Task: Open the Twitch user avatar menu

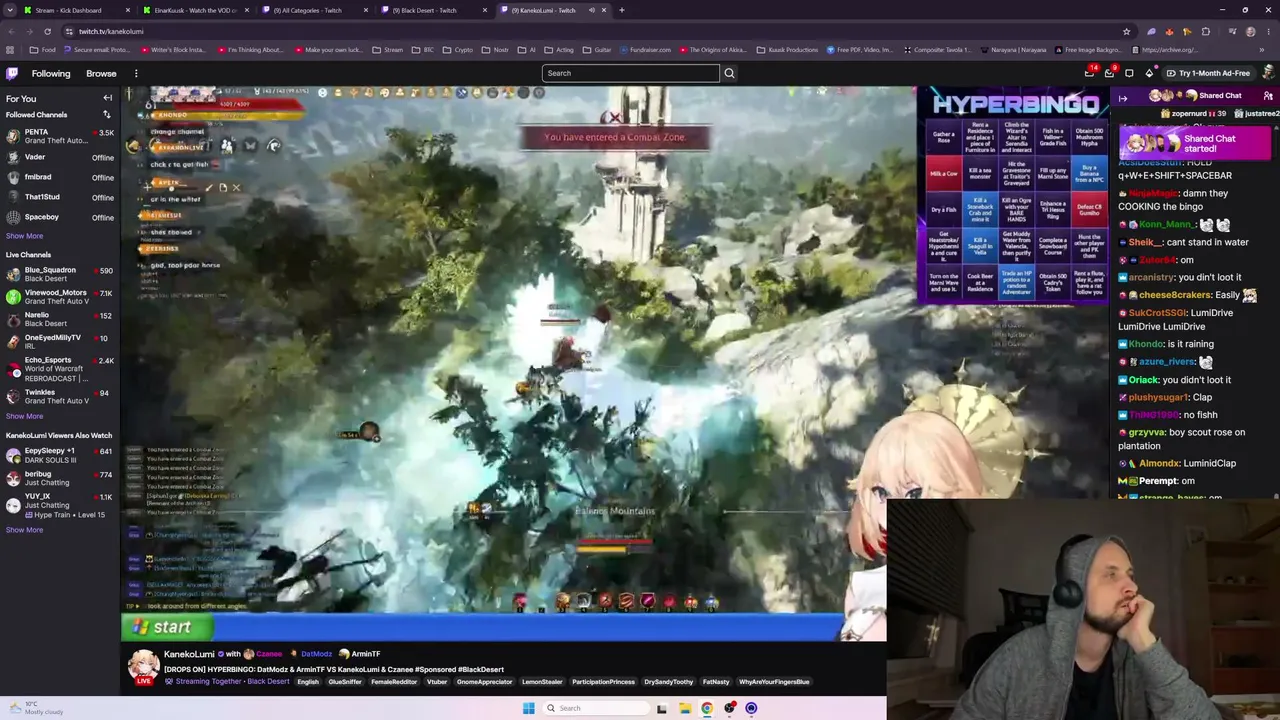Action: (1268, 73)
